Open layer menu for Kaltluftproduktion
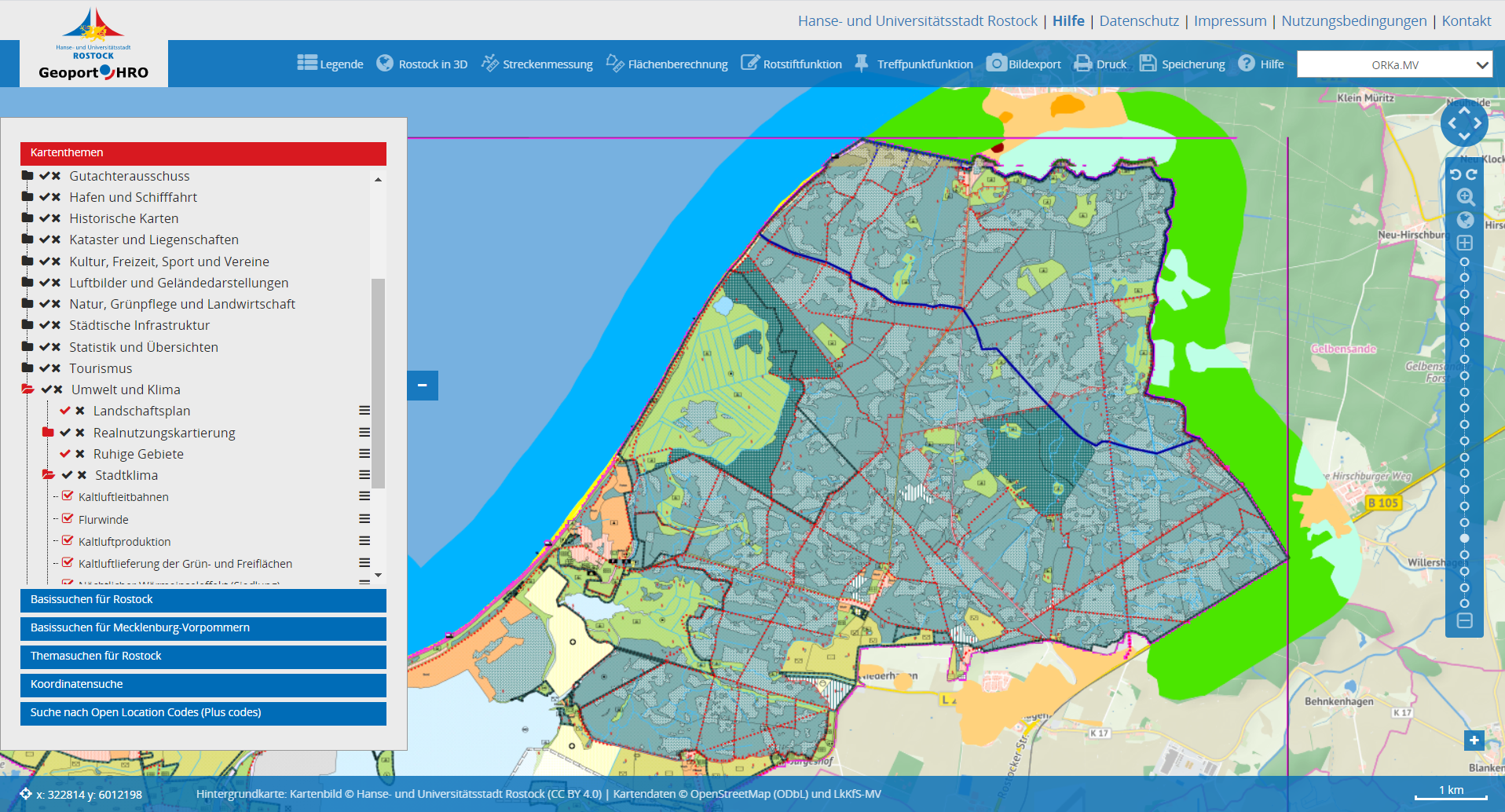This screenshot has width=1505, height=812. [x=364, y=541]
